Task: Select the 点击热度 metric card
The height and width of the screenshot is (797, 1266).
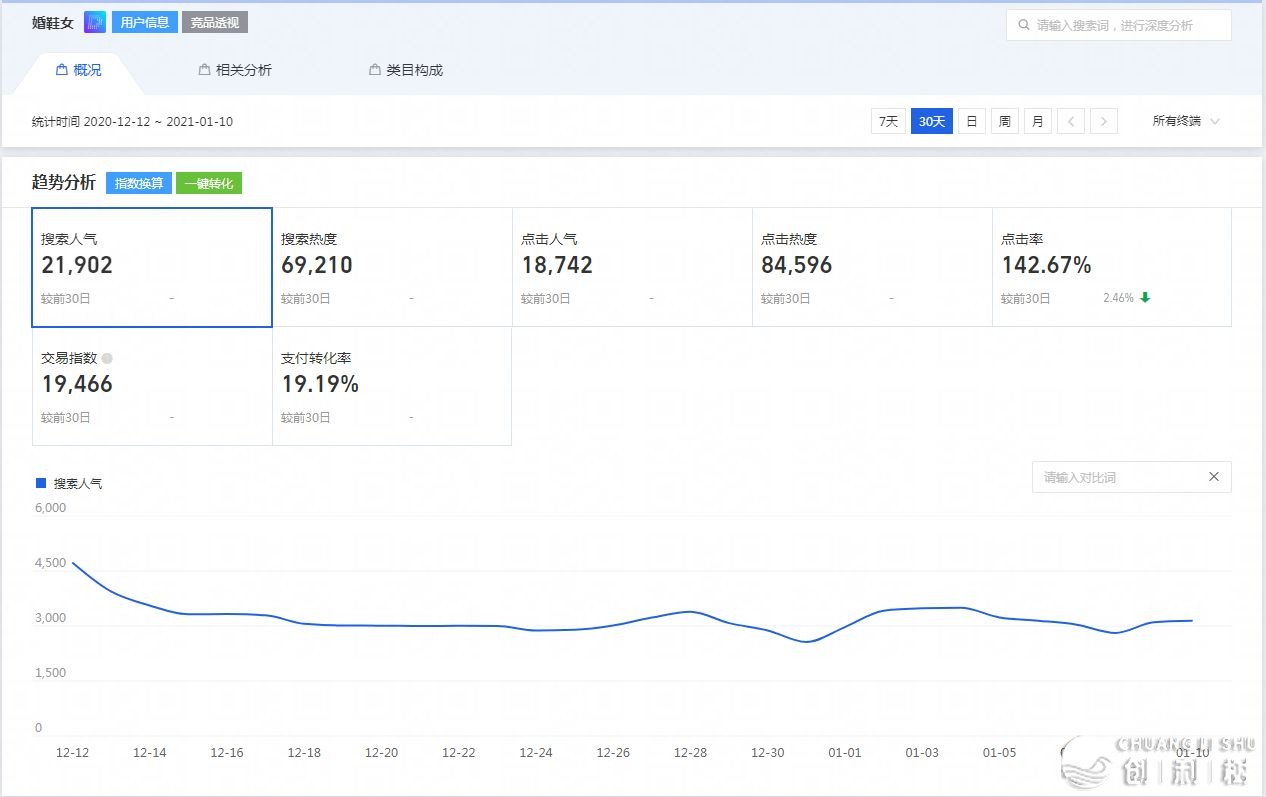Action: [872, 267]
